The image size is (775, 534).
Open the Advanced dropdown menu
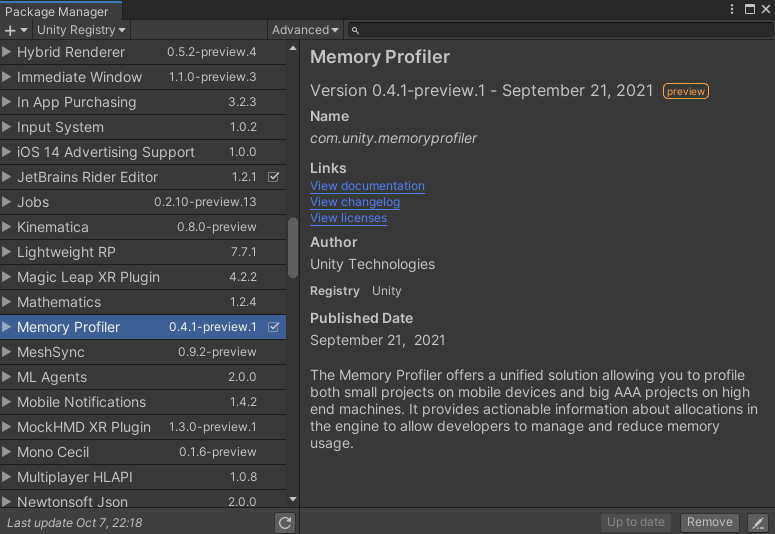305,30
